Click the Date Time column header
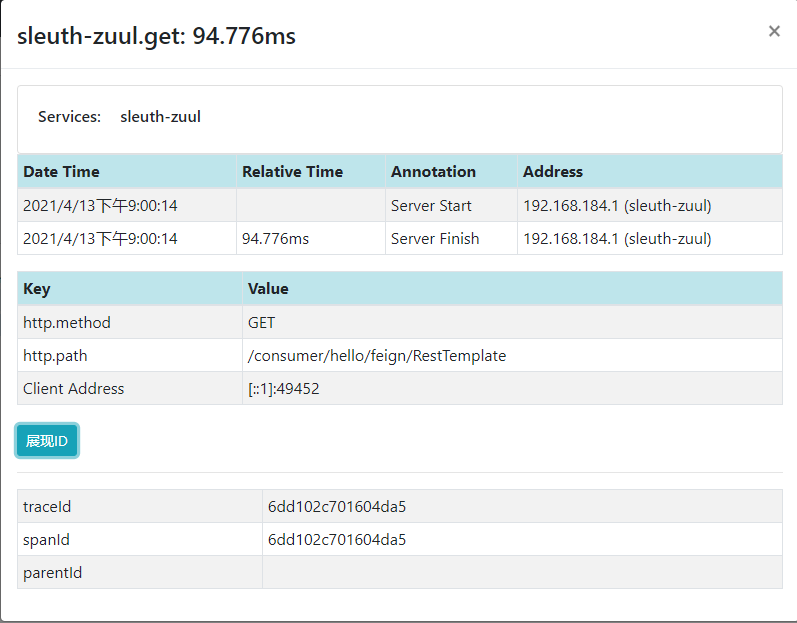 [61, 172]
